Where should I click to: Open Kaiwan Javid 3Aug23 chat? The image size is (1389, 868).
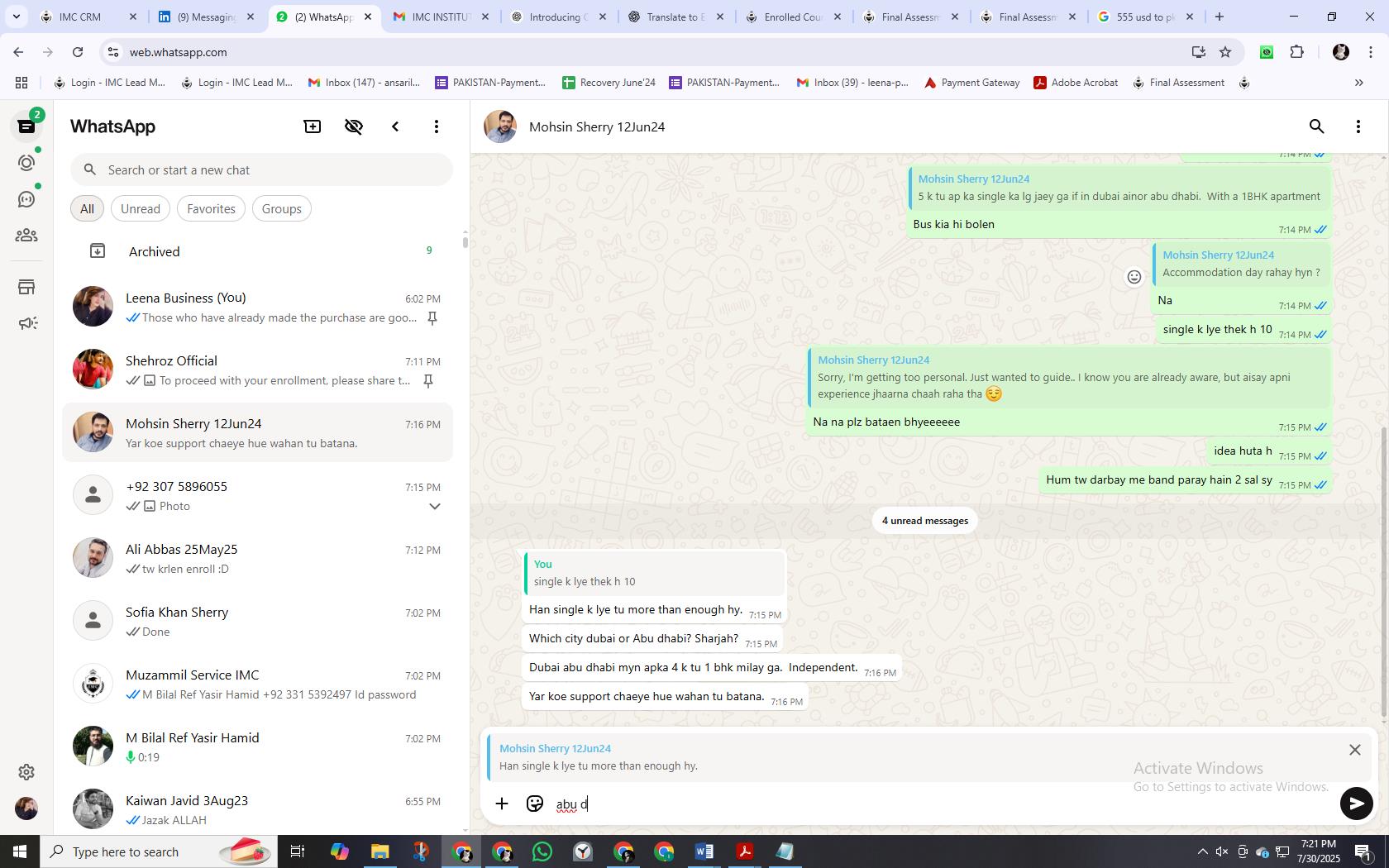258,809
